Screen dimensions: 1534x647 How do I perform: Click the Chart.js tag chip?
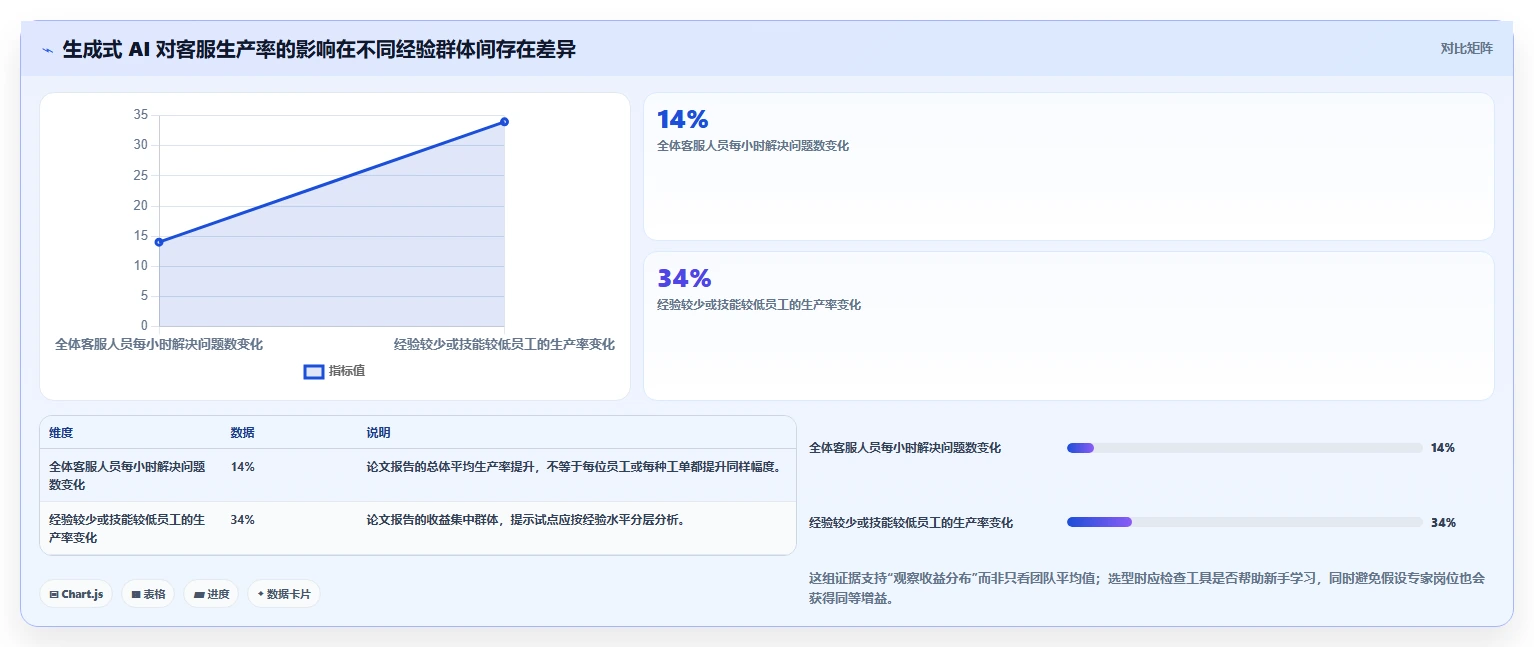point(77,594)
